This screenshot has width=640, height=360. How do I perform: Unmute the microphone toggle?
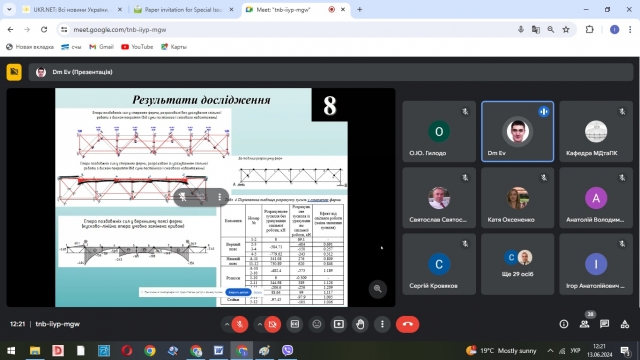(240, 324)
